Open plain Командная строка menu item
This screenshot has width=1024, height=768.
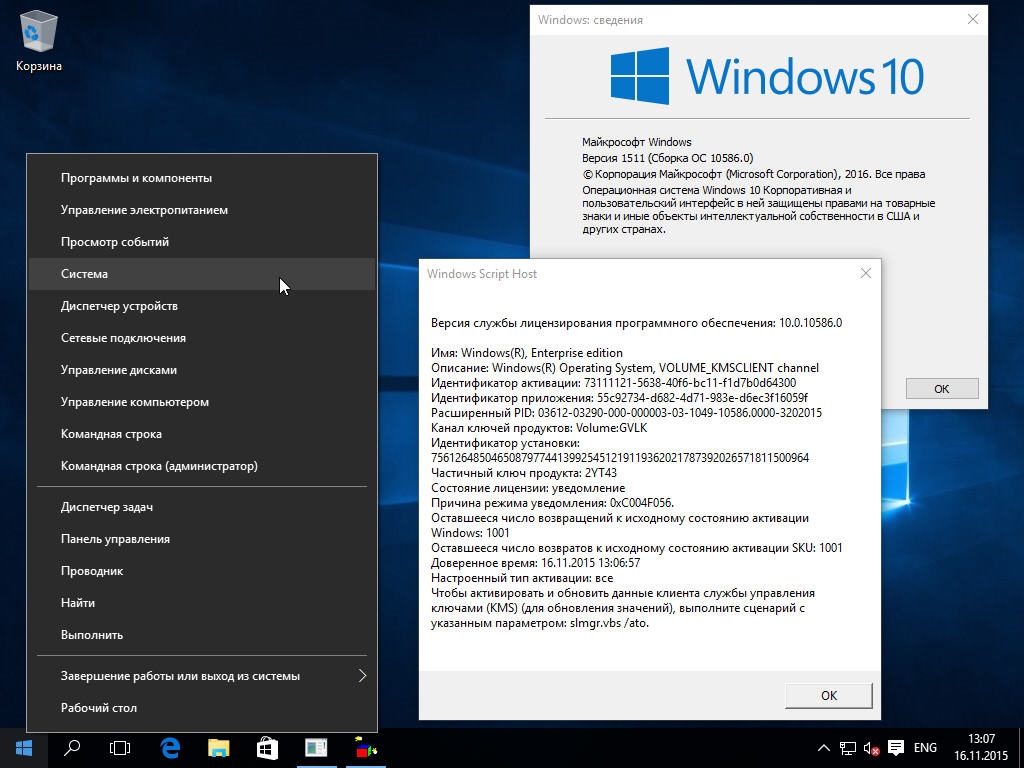point(202,434)
